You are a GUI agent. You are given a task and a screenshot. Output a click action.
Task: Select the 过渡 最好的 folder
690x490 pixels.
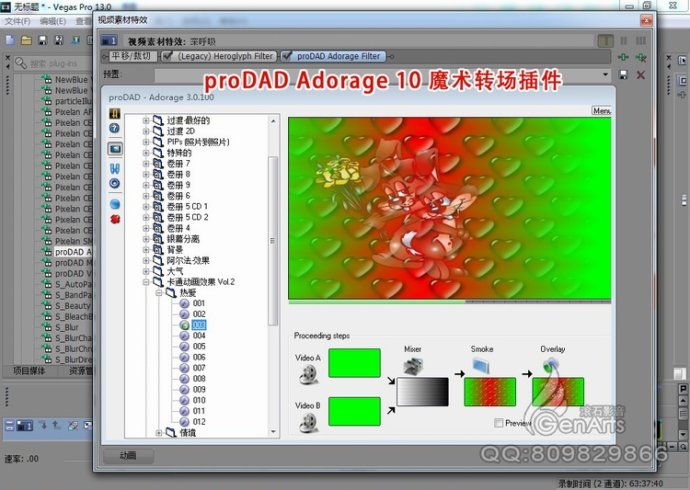tap(188, 120)
